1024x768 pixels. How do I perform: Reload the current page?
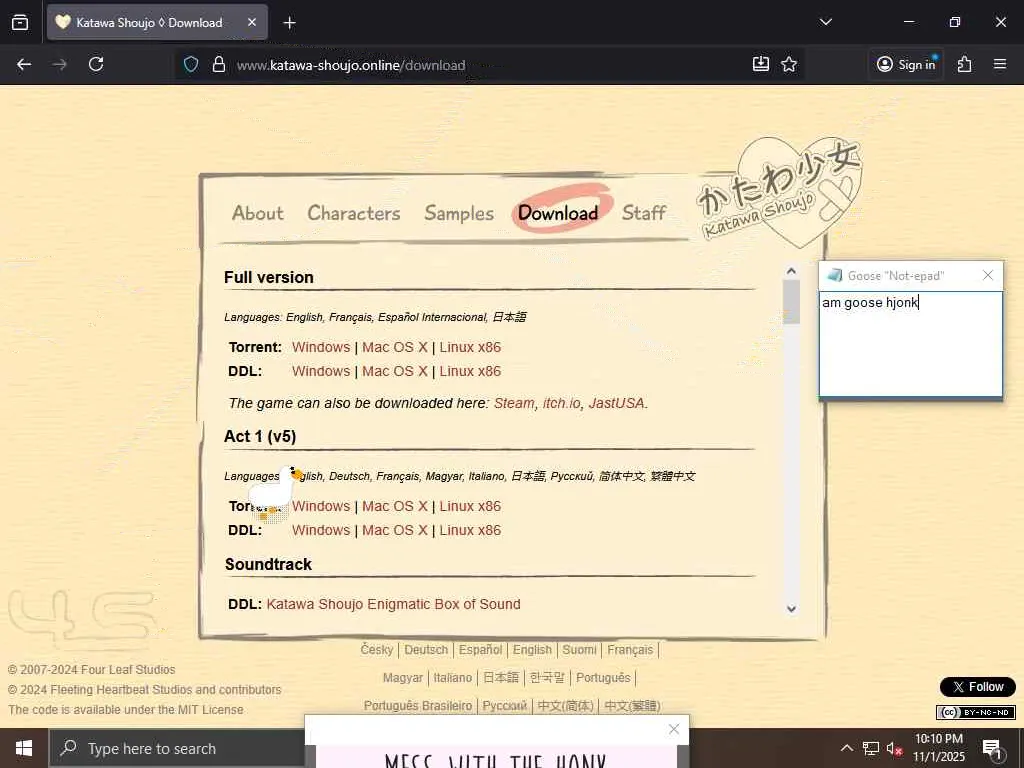[96, 64]
